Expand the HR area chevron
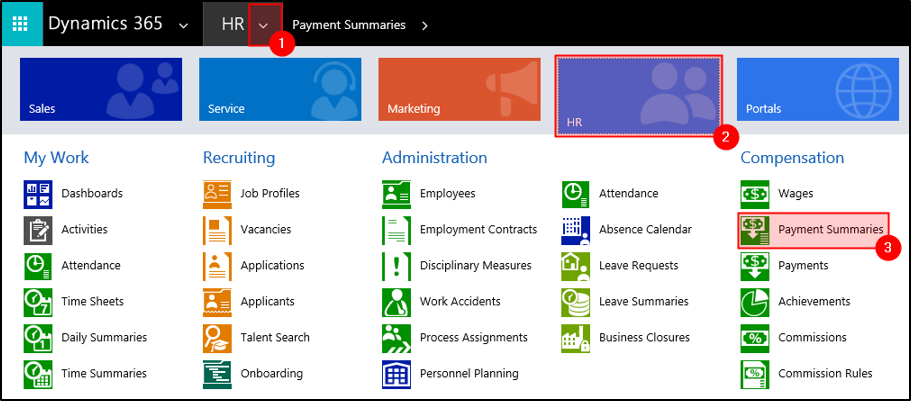 pos(264,25)
